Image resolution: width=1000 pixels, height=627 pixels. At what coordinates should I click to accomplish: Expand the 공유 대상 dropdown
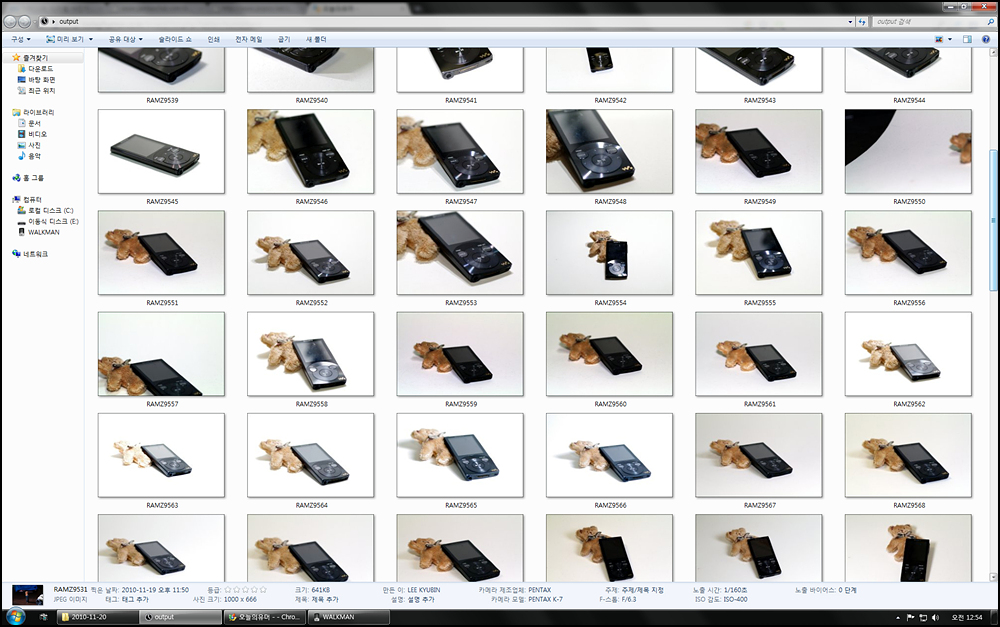tap(129, 39)
